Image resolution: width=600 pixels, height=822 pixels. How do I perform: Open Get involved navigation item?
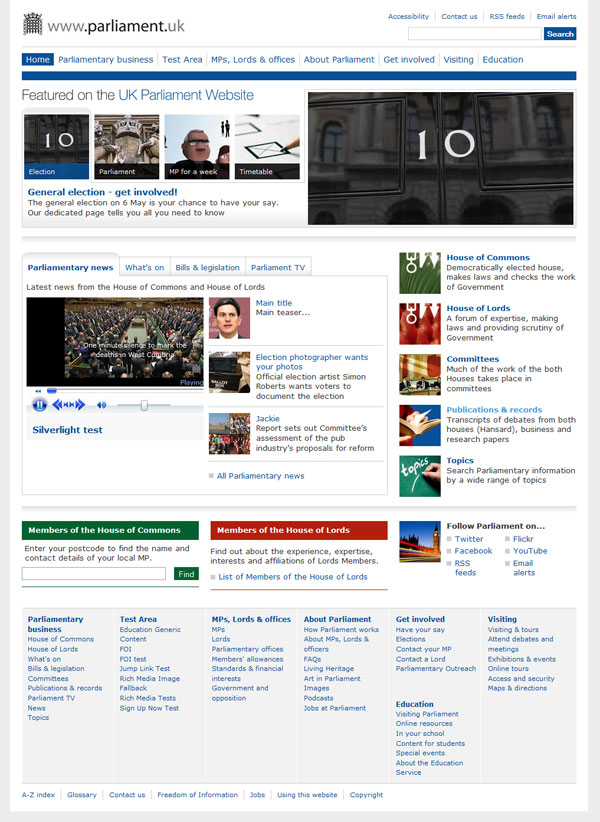coord(409,59)
